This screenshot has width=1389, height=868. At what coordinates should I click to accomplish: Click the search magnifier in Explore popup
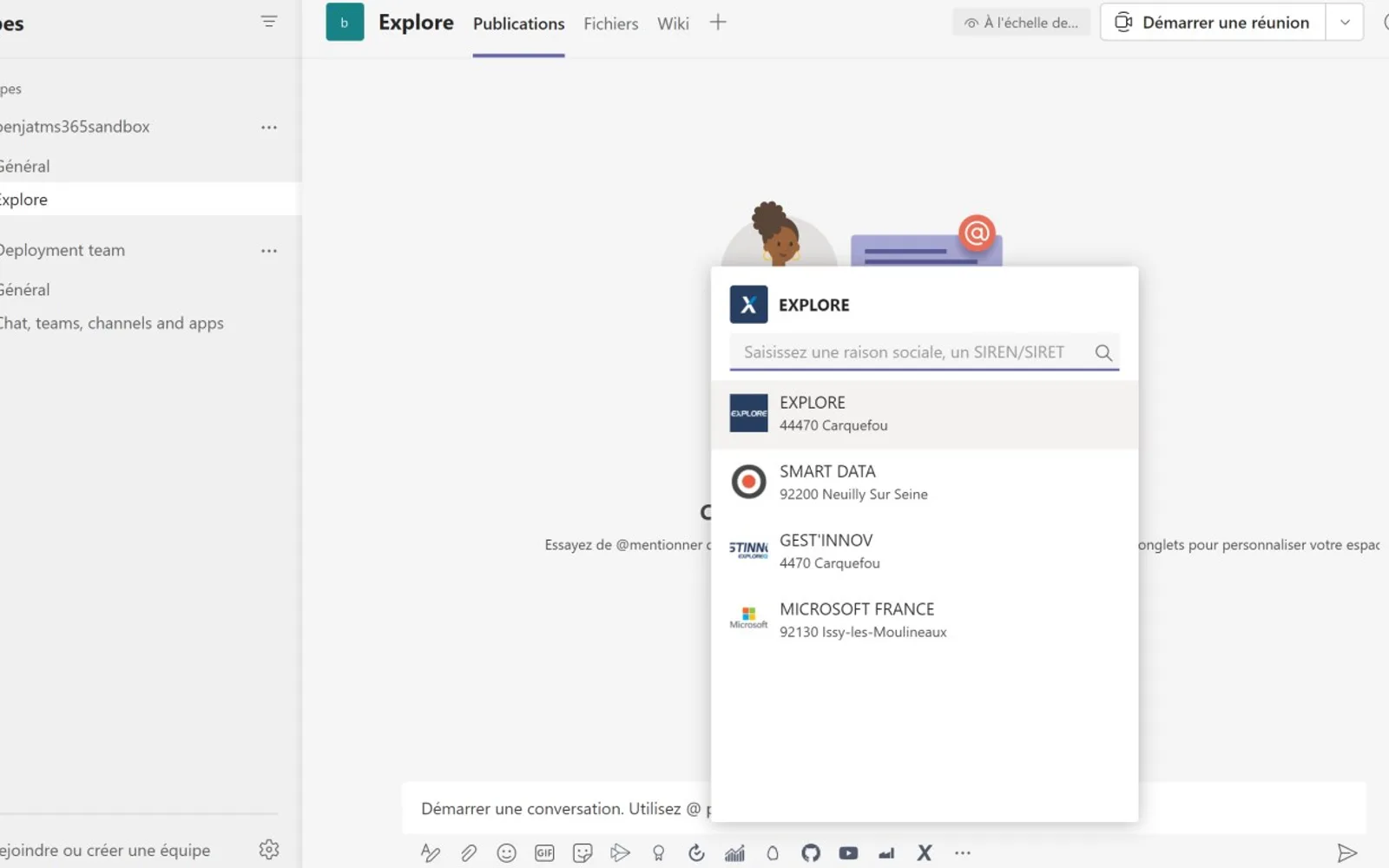[1103, 352]
